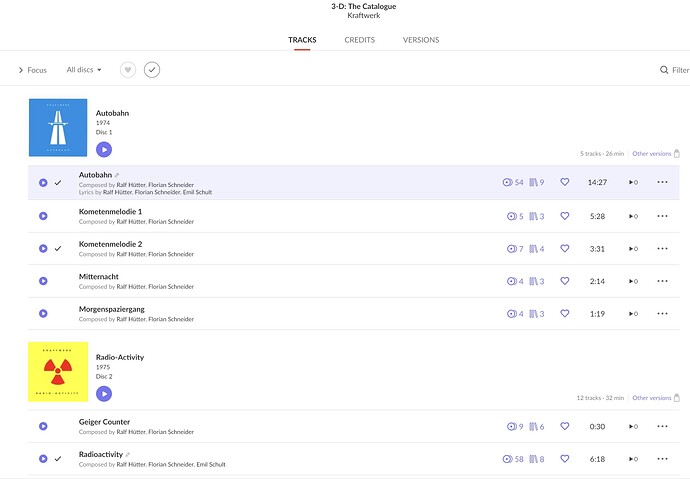Open Kraftwerk artist link below title
Image resolution: width=690 pixels, height=479 pixels.
tap(363, 15)
